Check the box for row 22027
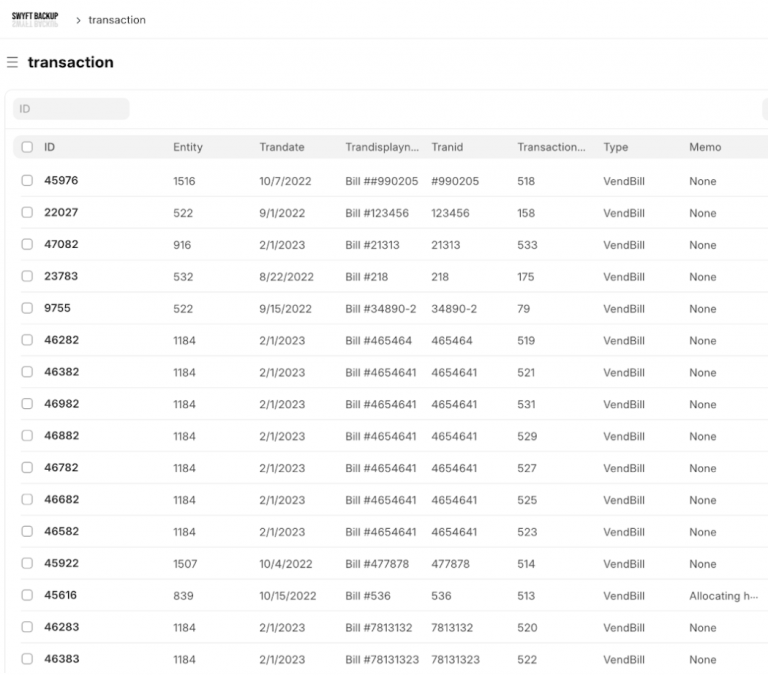Image resolution: width=768 pixels, height=676 pixels. (x=27, y=212)
